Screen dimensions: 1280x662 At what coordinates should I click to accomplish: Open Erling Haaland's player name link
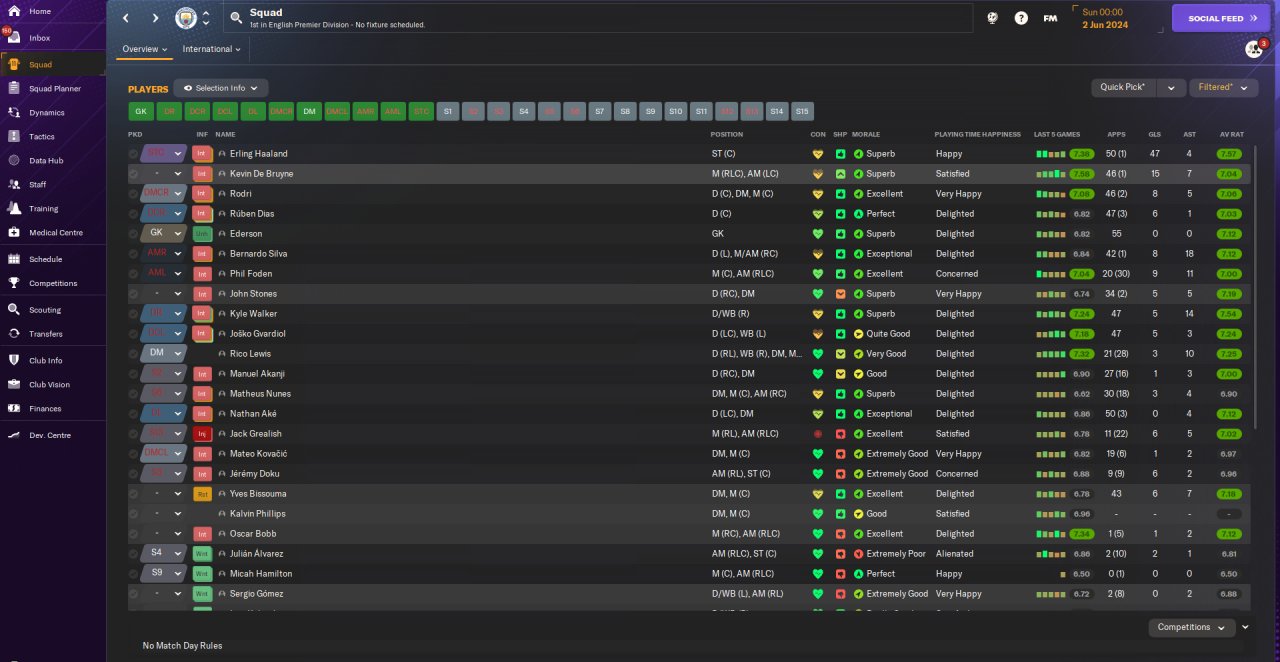(259, 154)
